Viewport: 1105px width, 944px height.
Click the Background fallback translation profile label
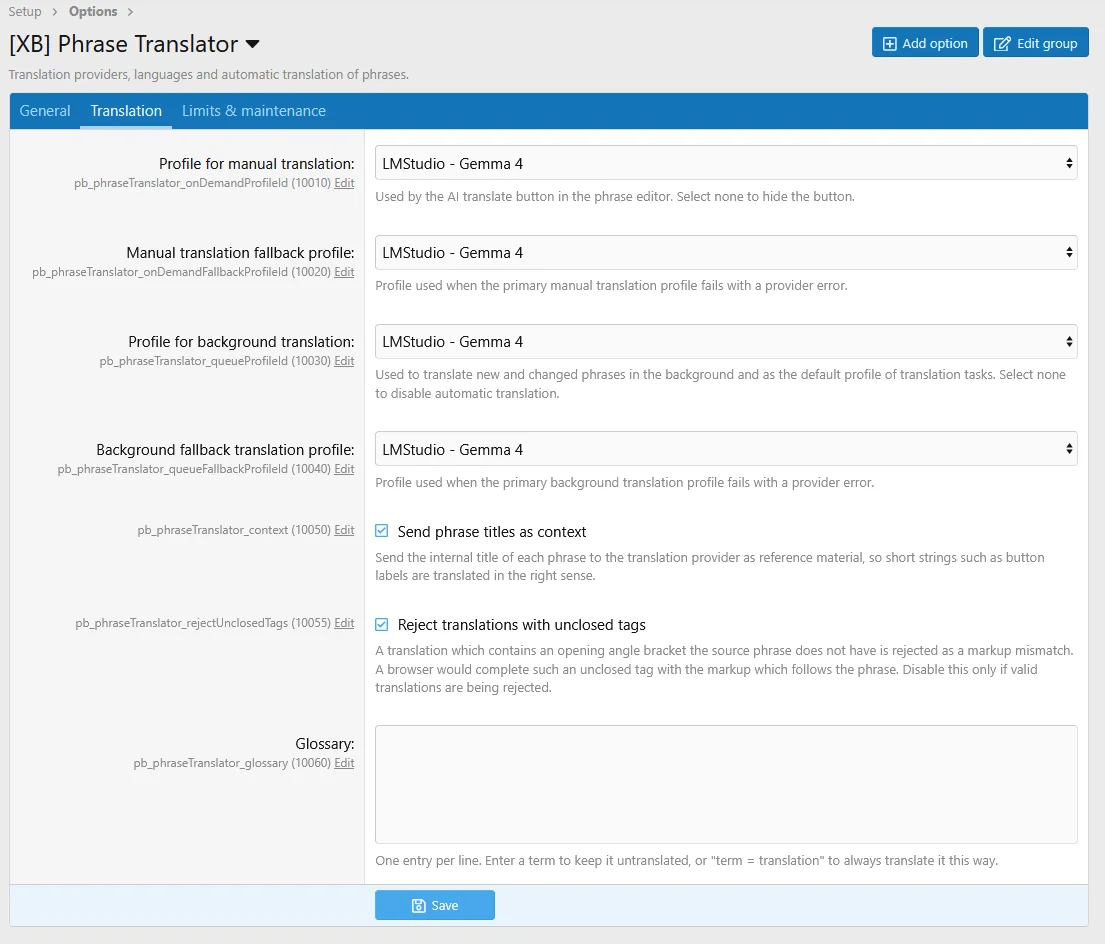pos(225,449)
